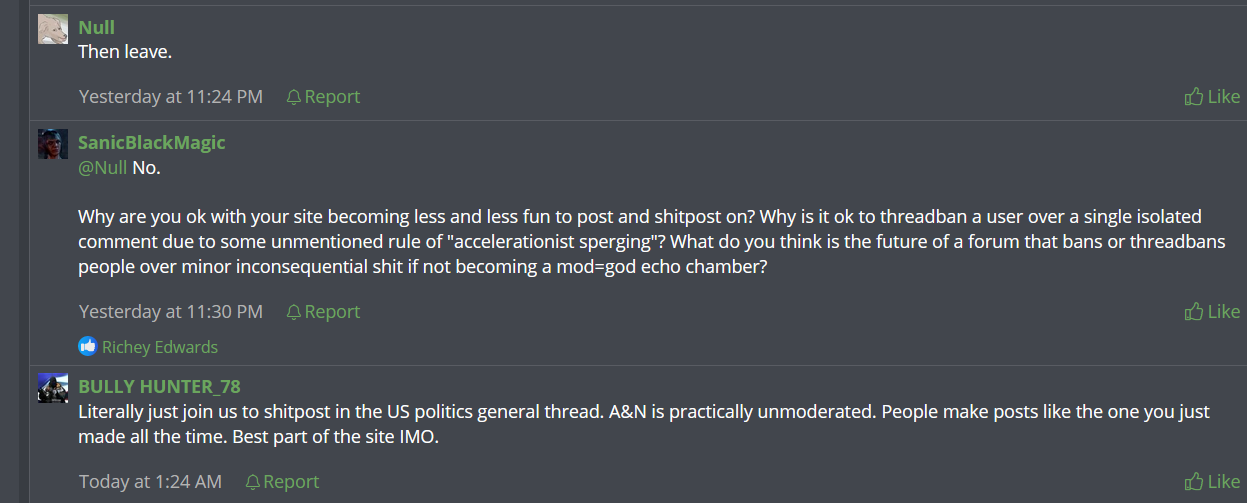Open Richey Edwards reaction user link
Viewport: 1247px width, 503px height.
point(160,347)
